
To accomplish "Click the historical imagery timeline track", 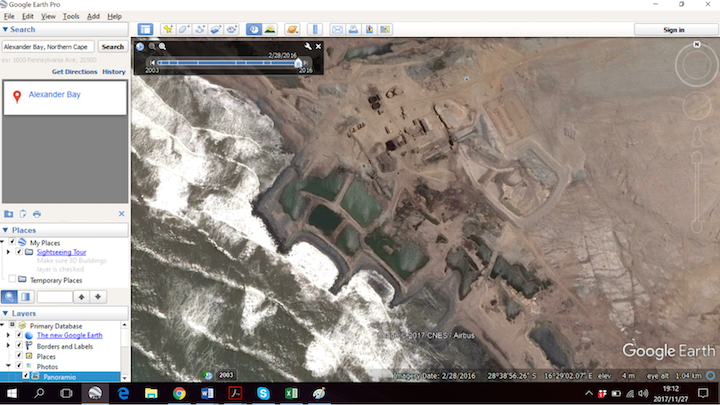I will point(227,63).
